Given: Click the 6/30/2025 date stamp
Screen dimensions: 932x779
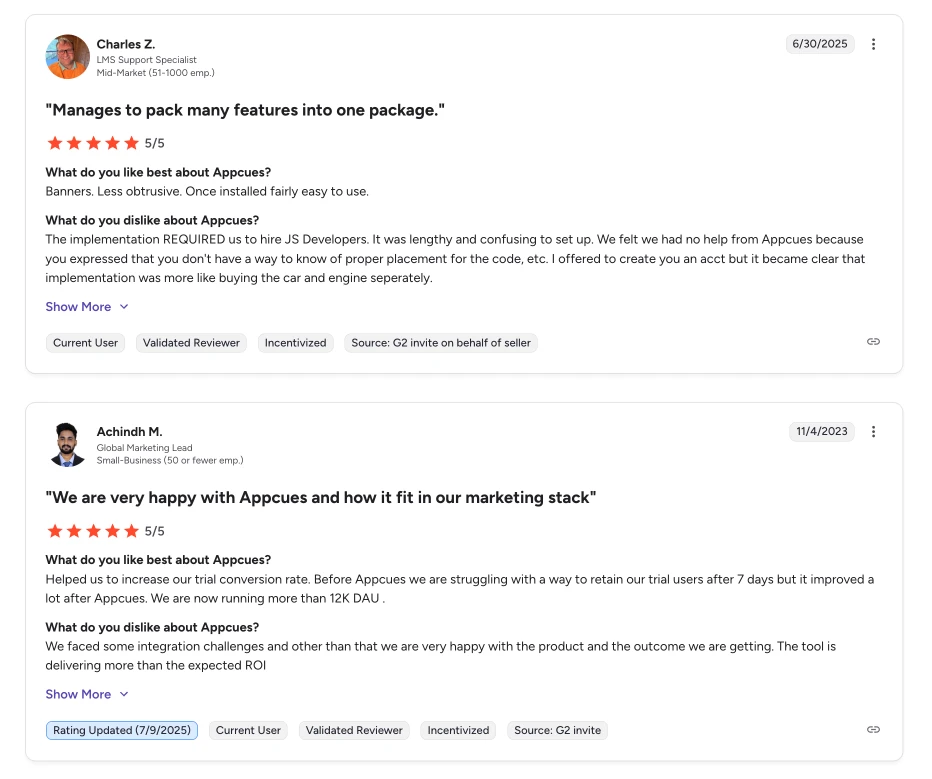Looking at the screenshot, I should pyautogui.click(x=820, y=43).
